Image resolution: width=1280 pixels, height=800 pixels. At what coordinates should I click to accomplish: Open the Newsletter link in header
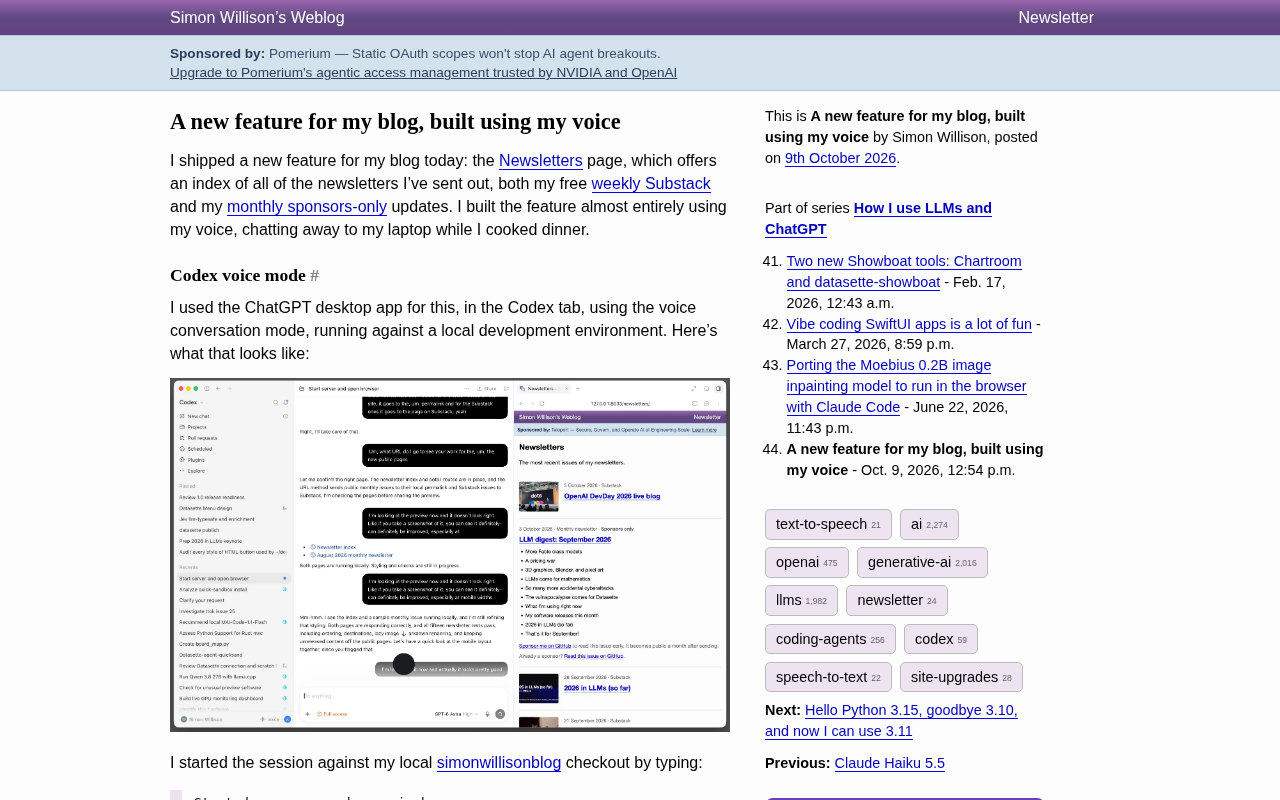coord(1056,17)
